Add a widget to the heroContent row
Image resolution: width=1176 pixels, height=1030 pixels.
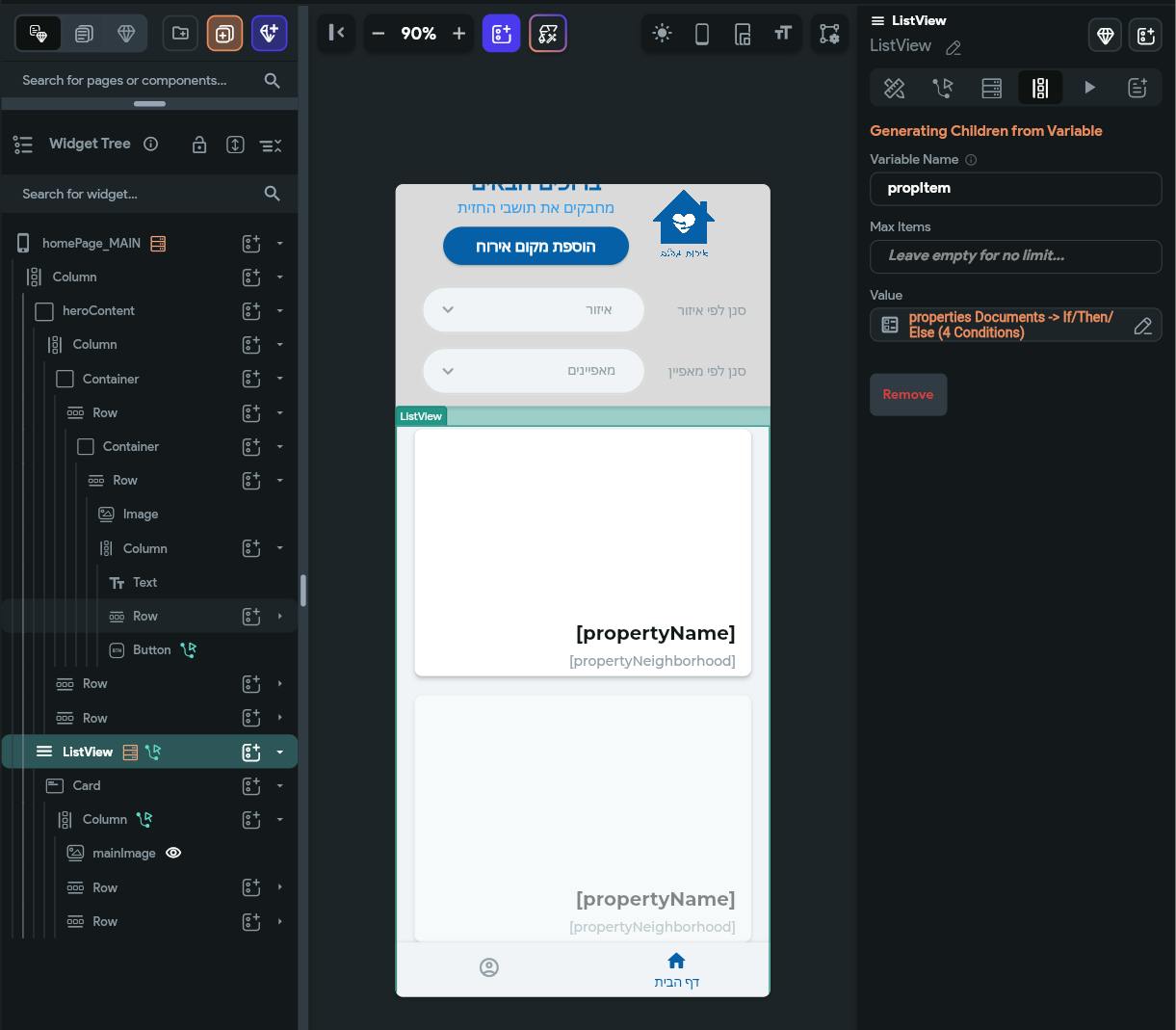coord(251,311)
